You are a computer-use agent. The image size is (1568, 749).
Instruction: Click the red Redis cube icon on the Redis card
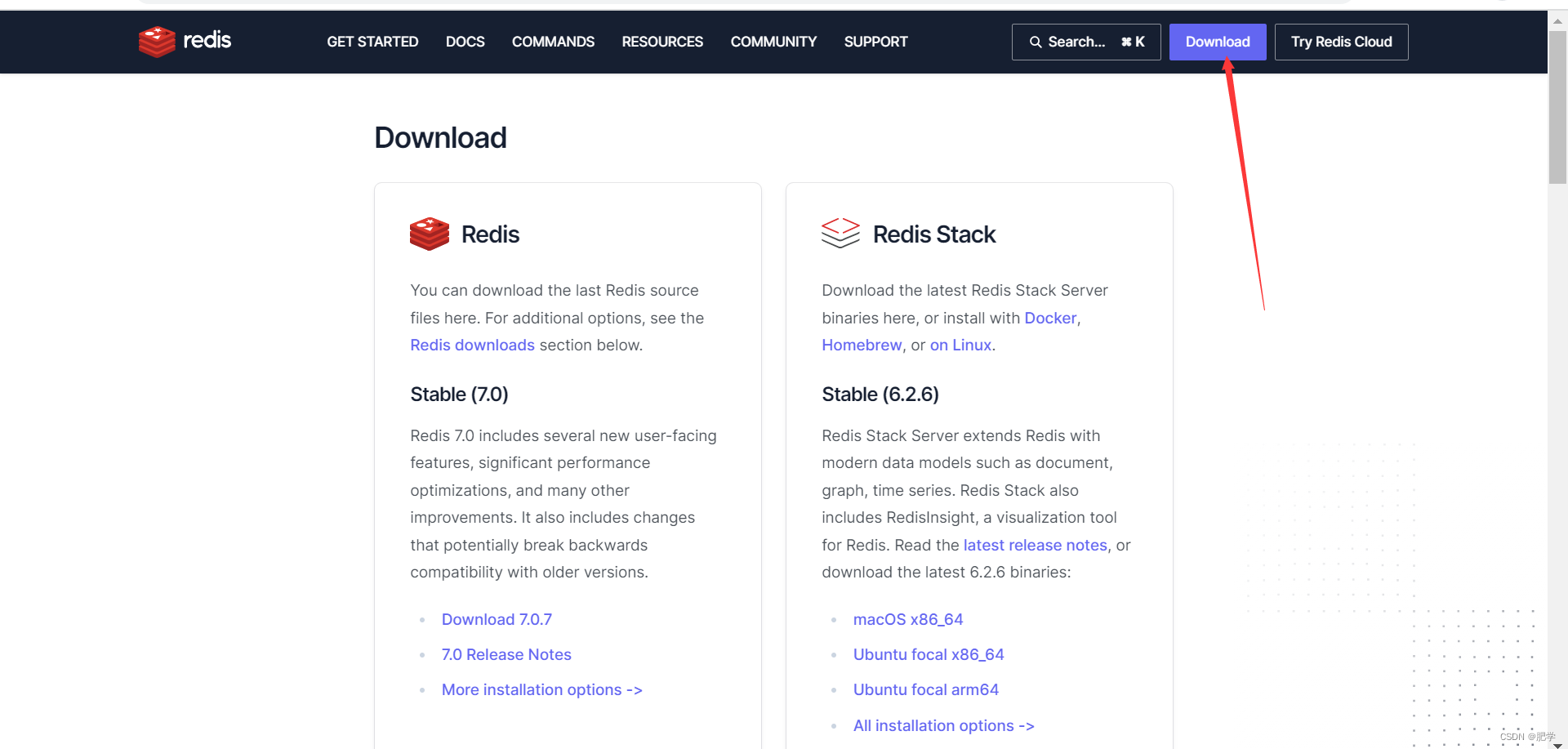pyautogui.click(x=430, y=234)
